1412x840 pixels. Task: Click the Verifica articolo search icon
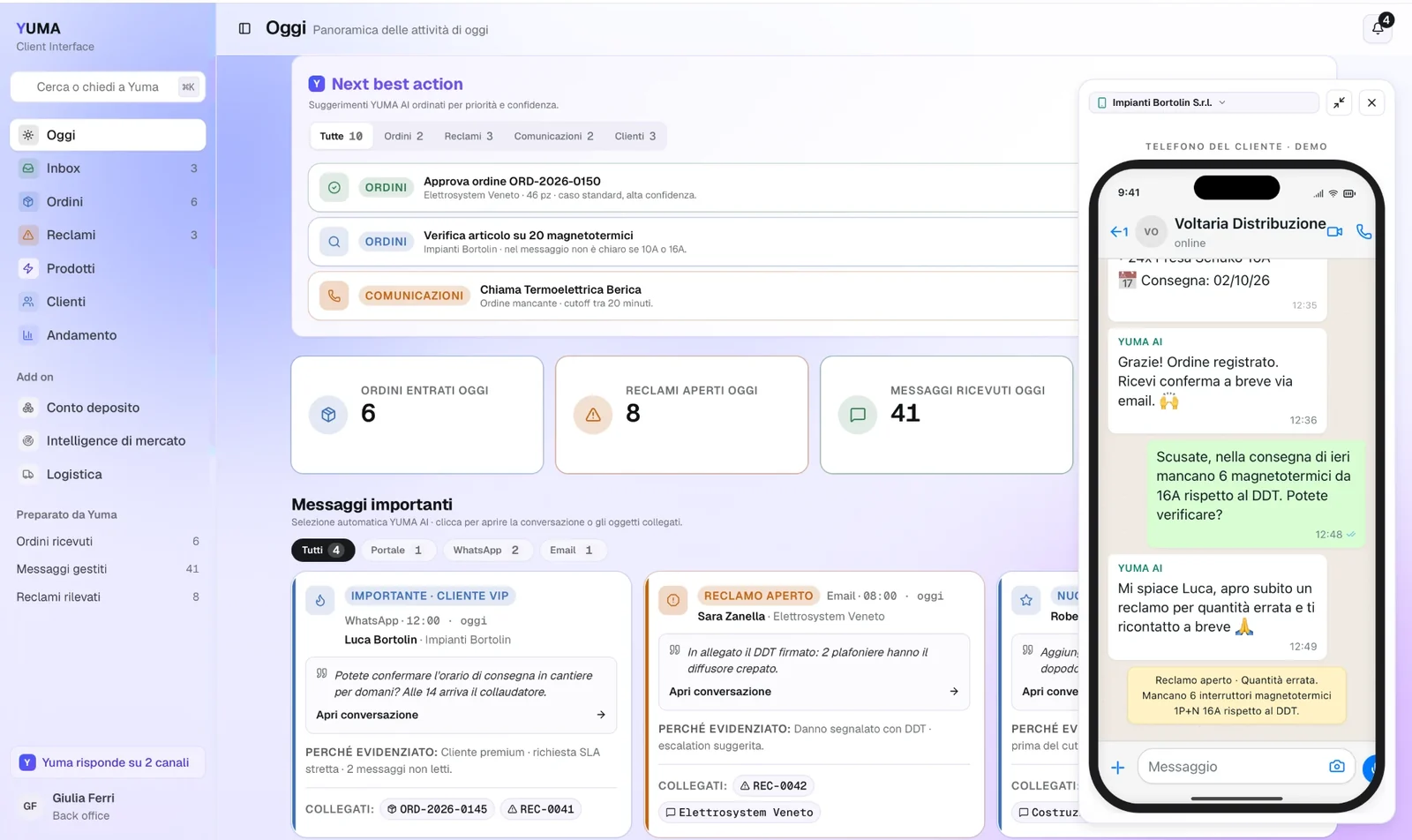334,241
